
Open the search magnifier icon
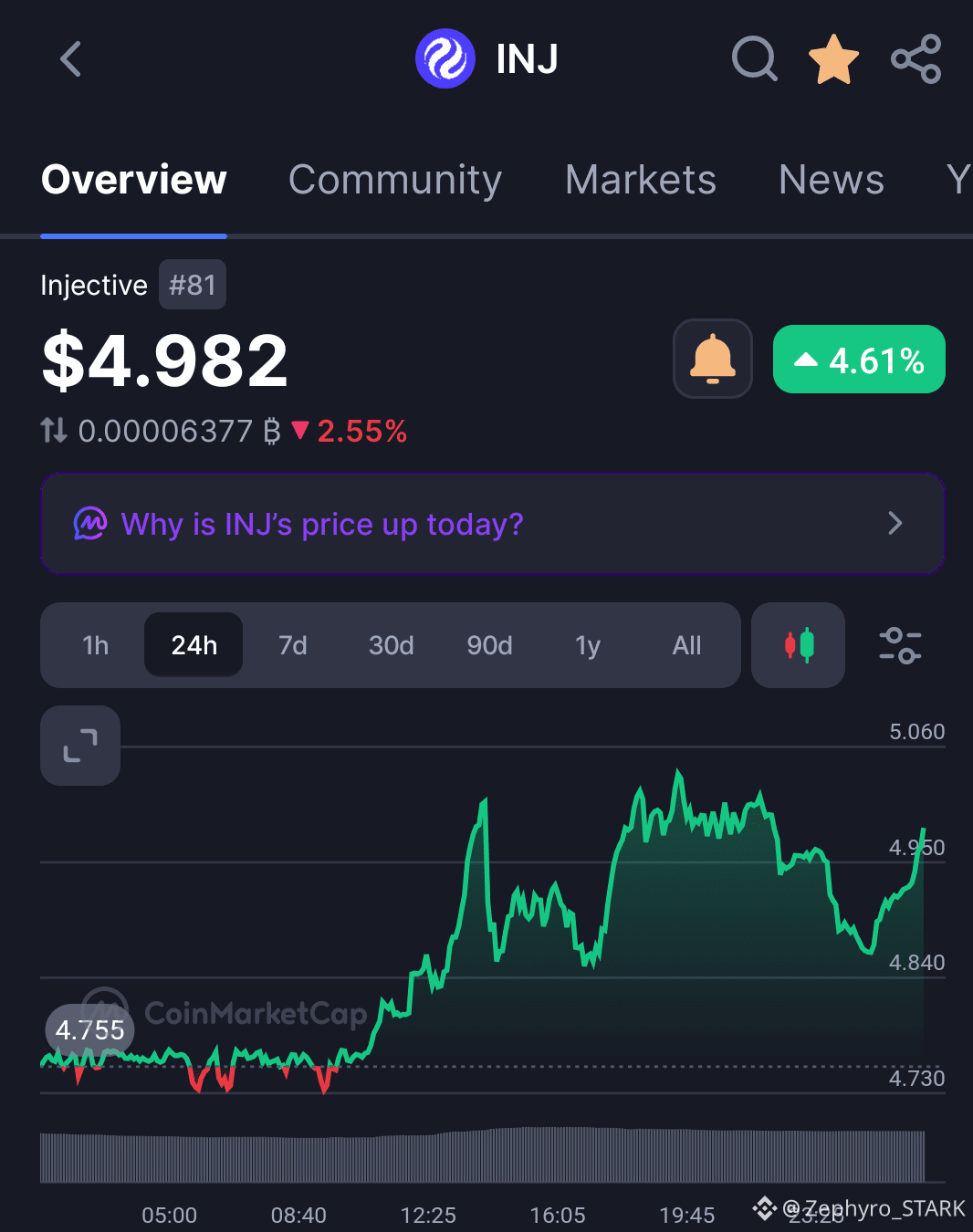[755, 59]
